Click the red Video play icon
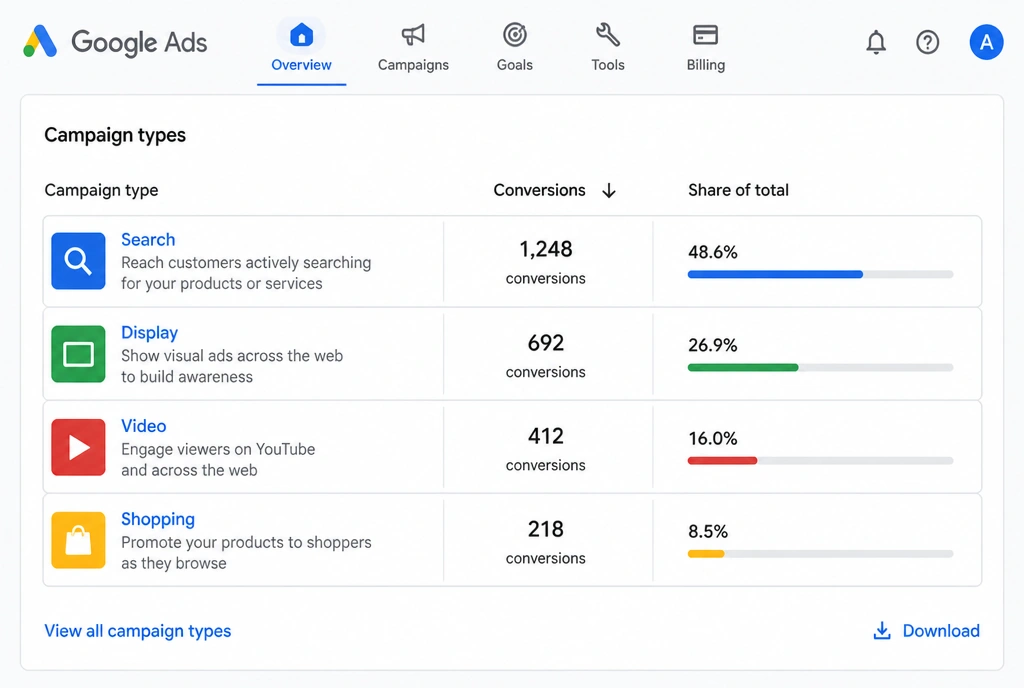This screenshot has height=688, width=1024. (78, 447)
